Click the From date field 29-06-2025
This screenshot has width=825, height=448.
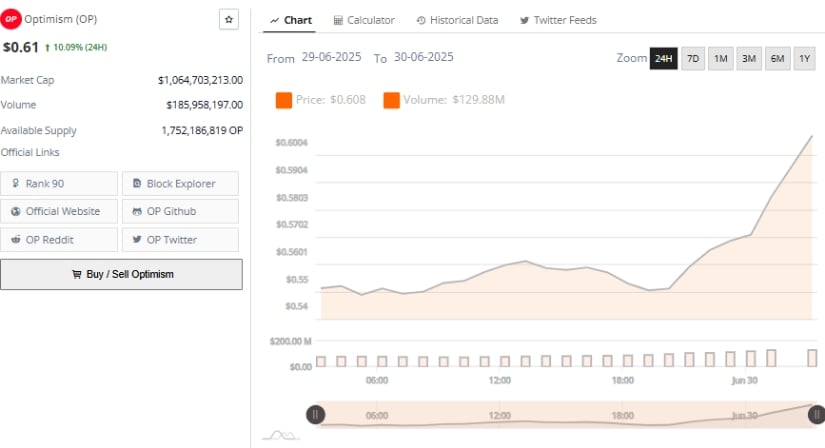331,57
